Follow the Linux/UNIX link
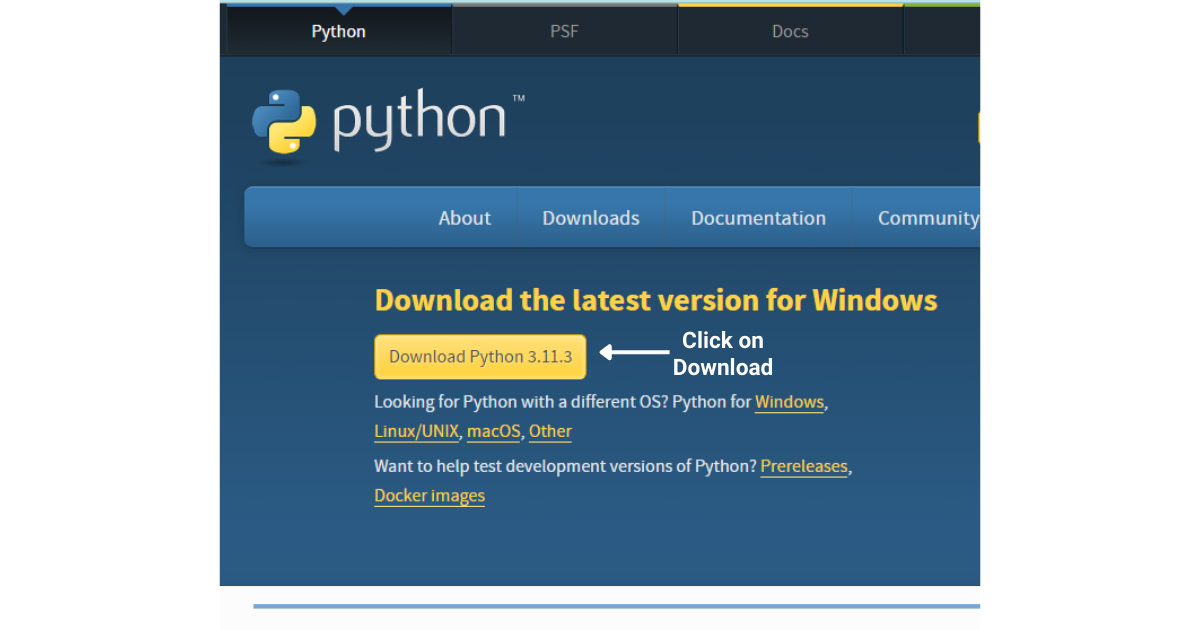The height and width of the screenshot is (630, 1200). click(x=417, y=432)
